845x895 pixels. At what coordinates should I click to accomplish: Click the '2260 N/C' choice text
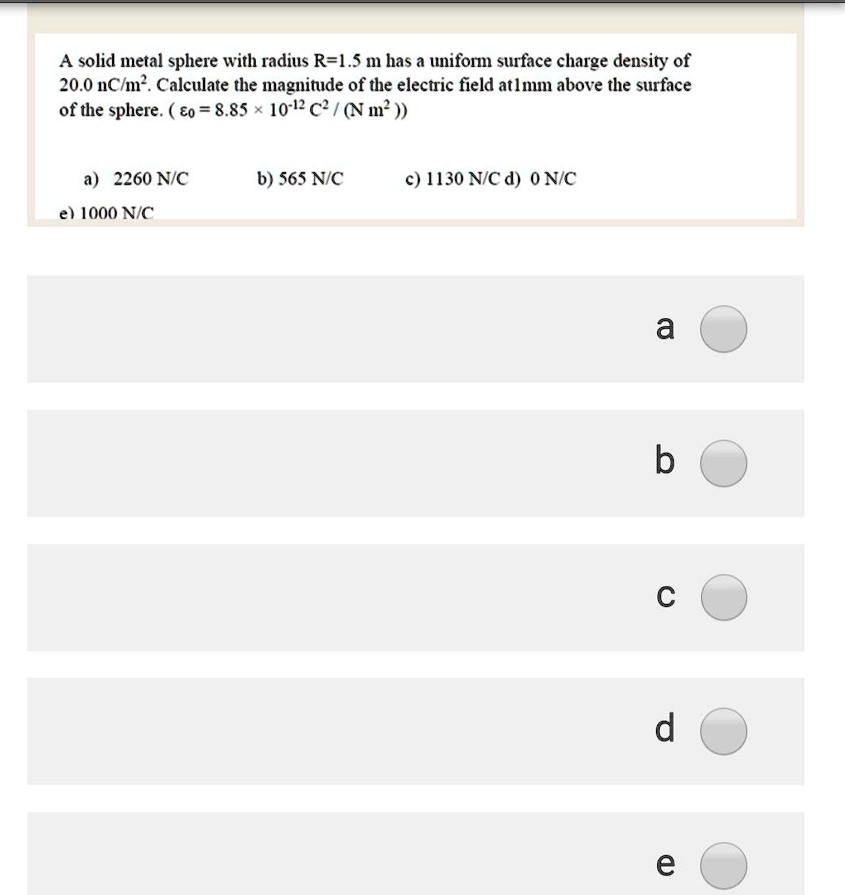tap(150, 180)
